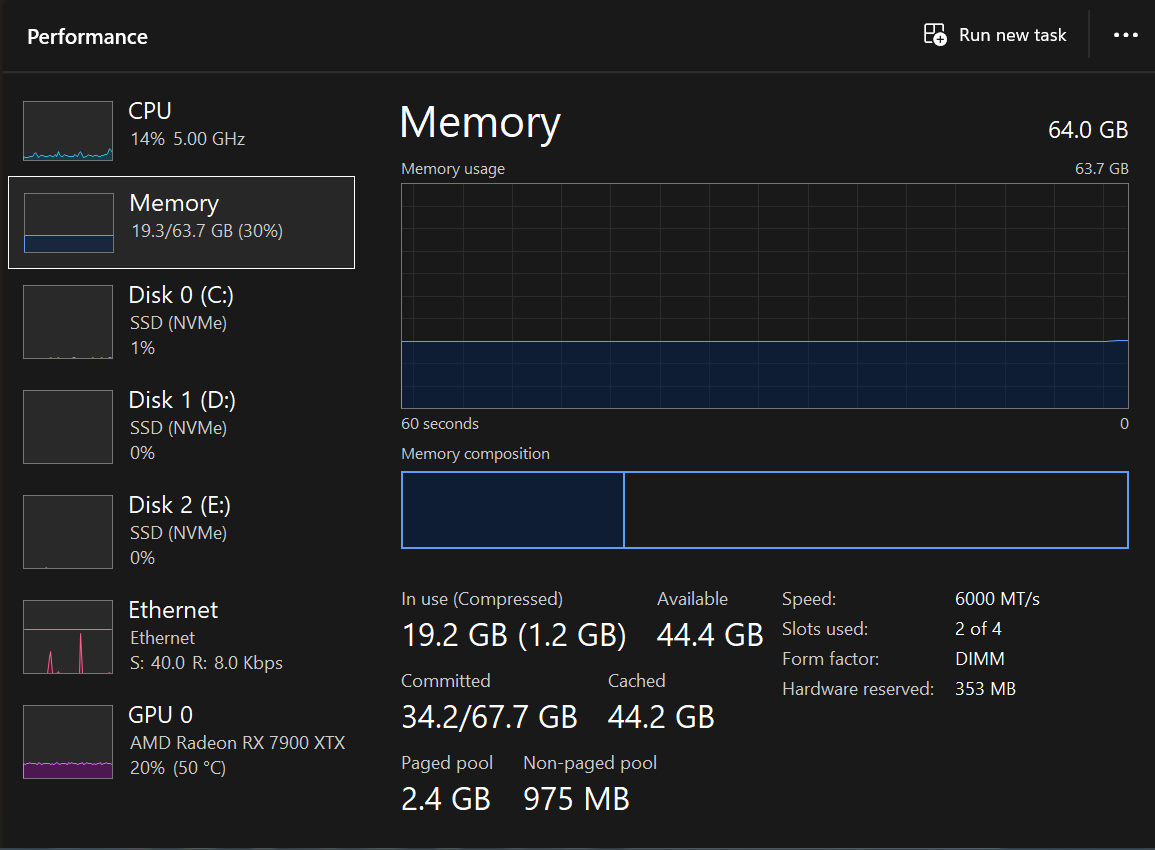Show the Ethernet network details
1155x850 pixels.
pos(181,637)
